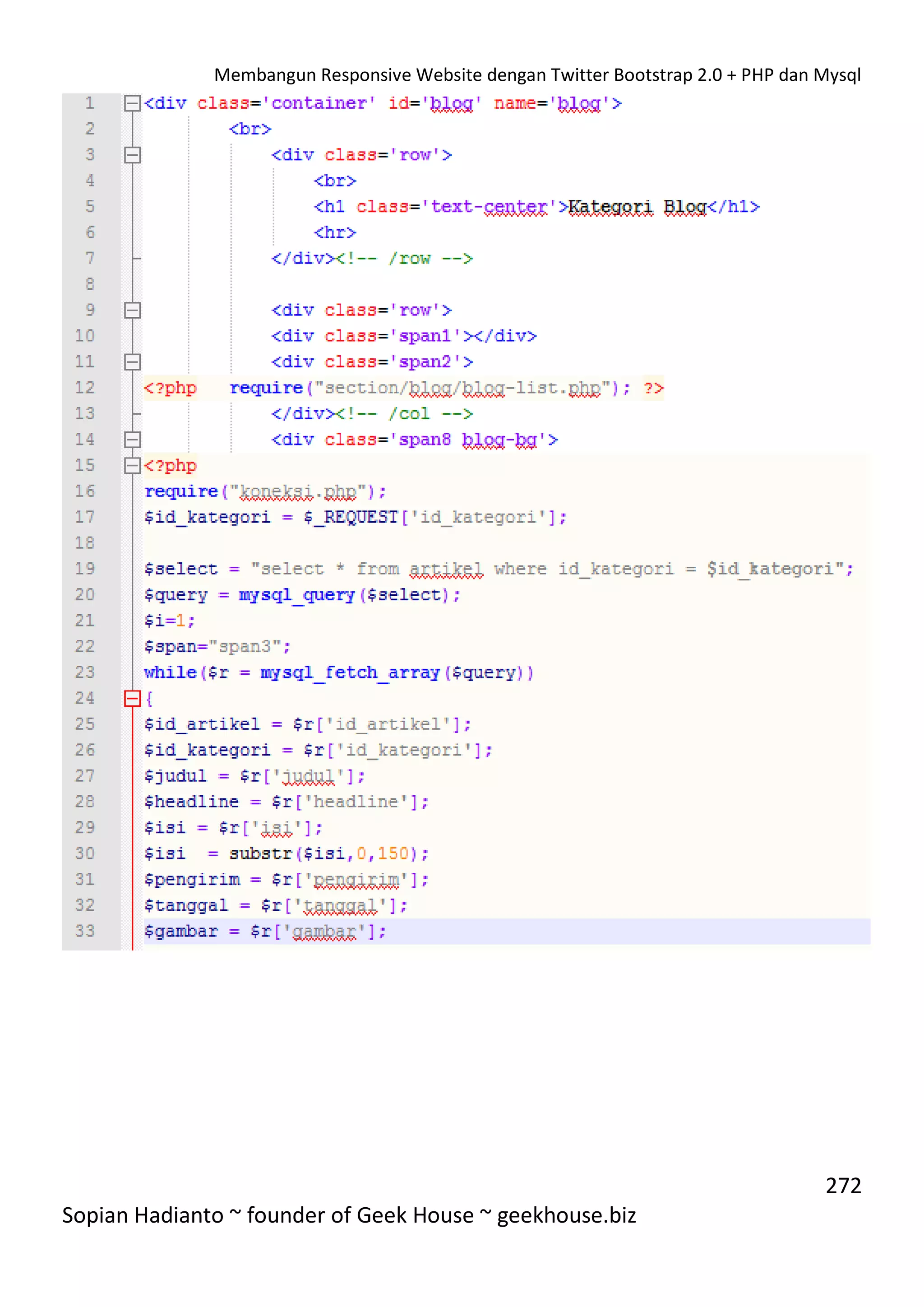Collapse the fold marker on line 3
The image size is (924, 1307).
tap(132, 155)
